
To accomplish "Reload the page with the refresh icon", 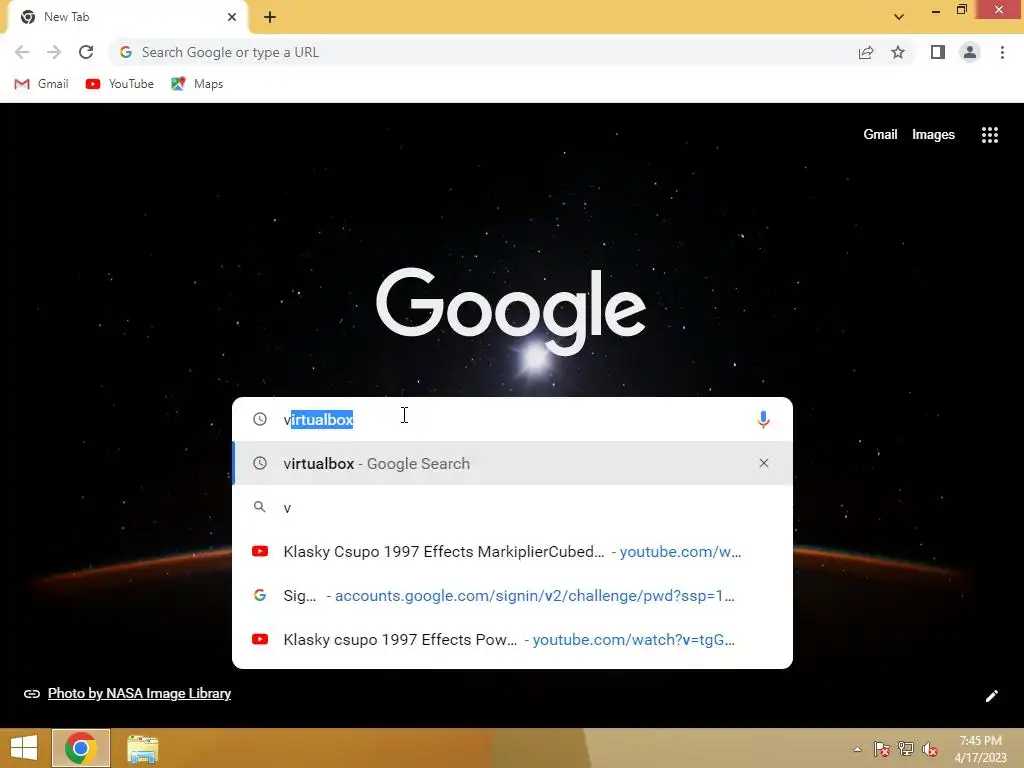I will [86, 52].
